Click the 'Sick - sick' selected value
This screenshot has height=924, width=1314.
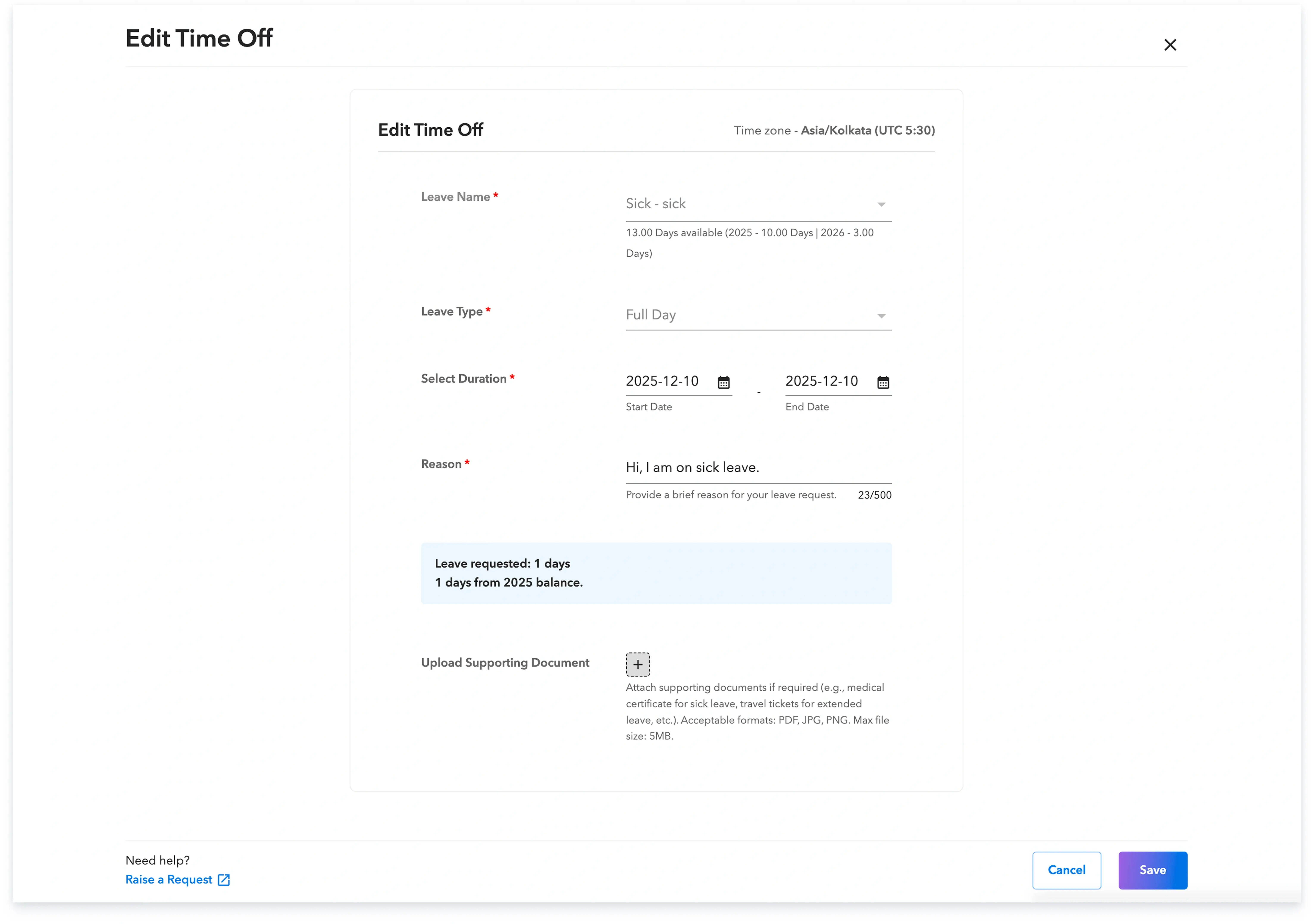pos(655,204)
